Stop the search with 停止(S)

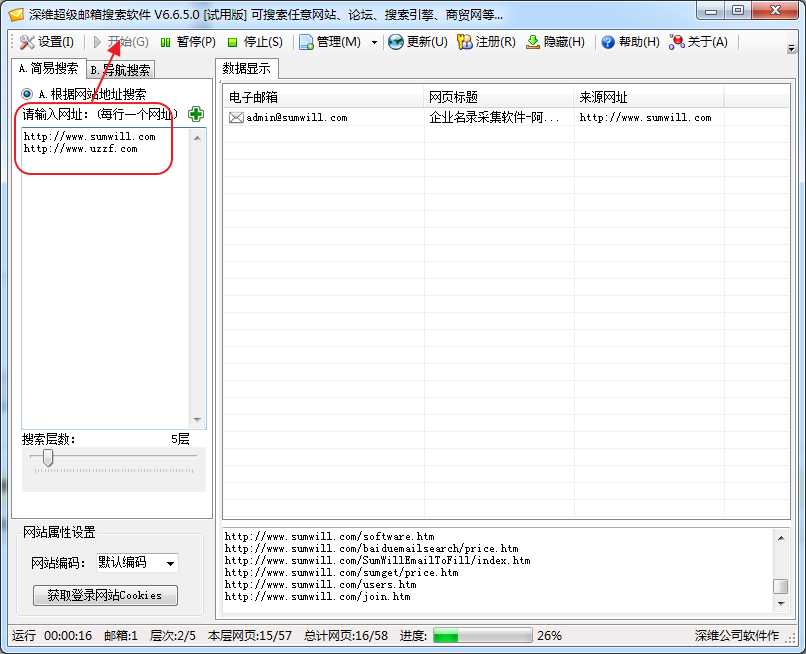255,42
